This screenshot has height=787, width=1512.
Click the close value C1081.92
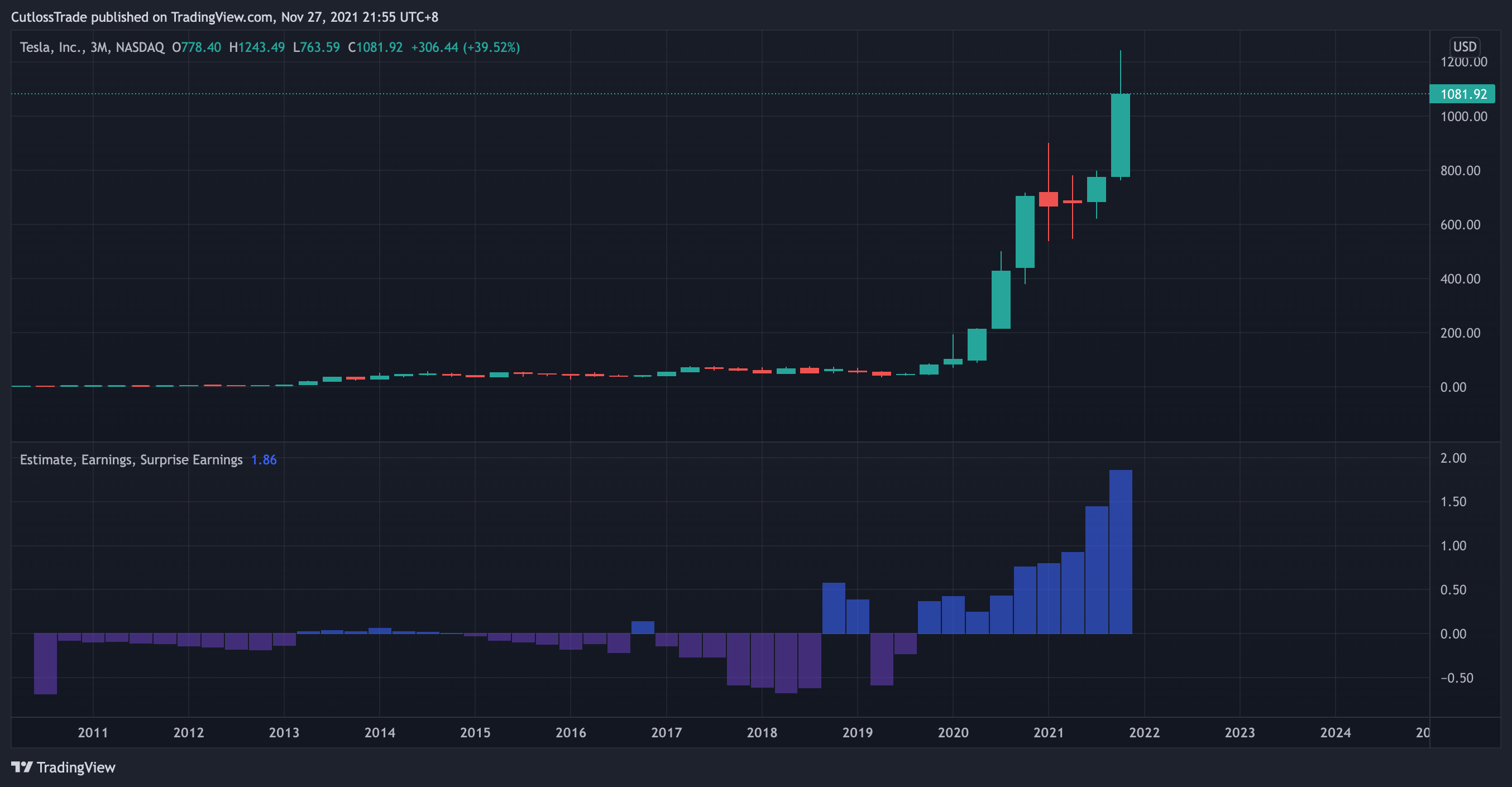click(376, 47)
